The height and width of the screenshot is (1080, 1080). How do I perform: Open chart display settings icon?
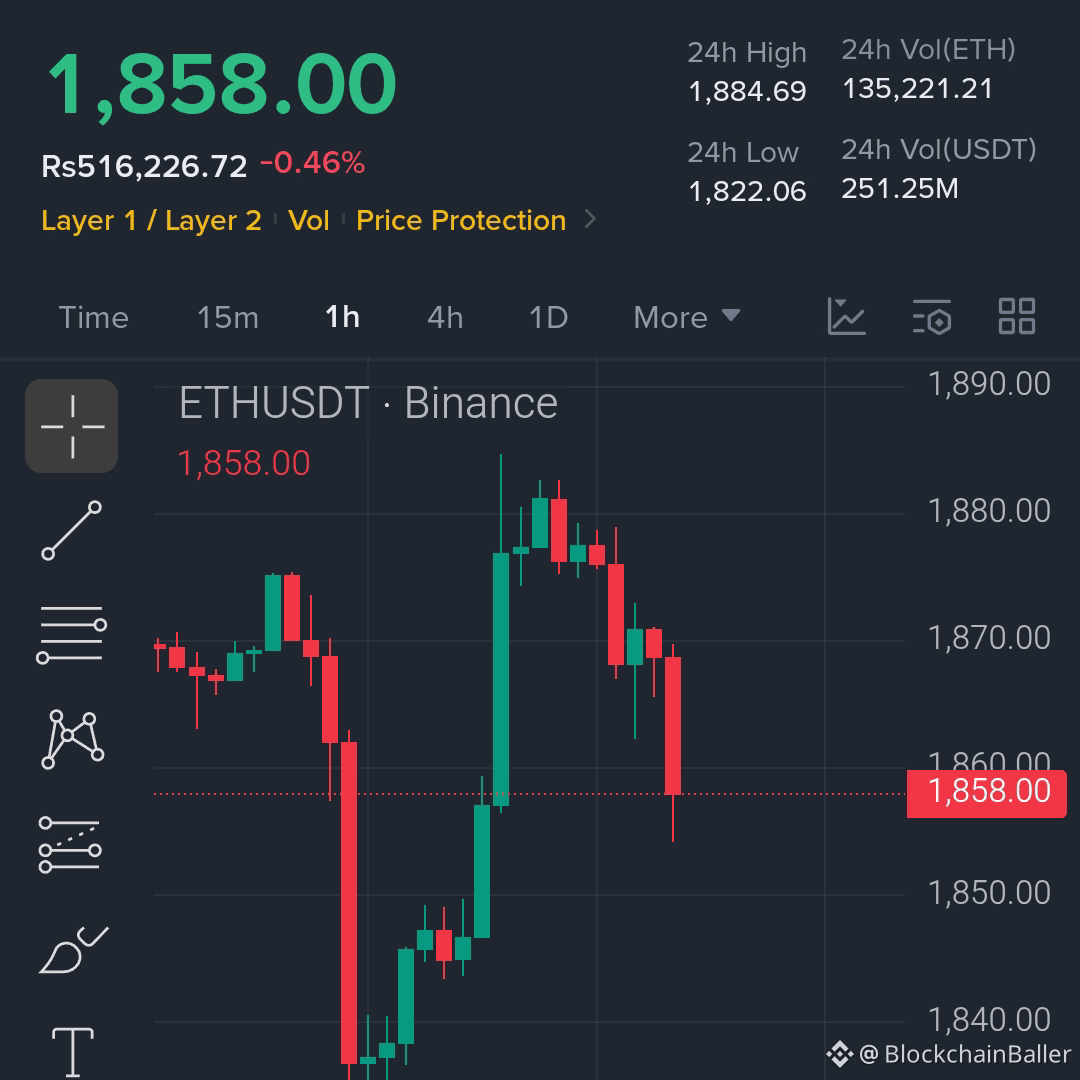pos(932,317)
